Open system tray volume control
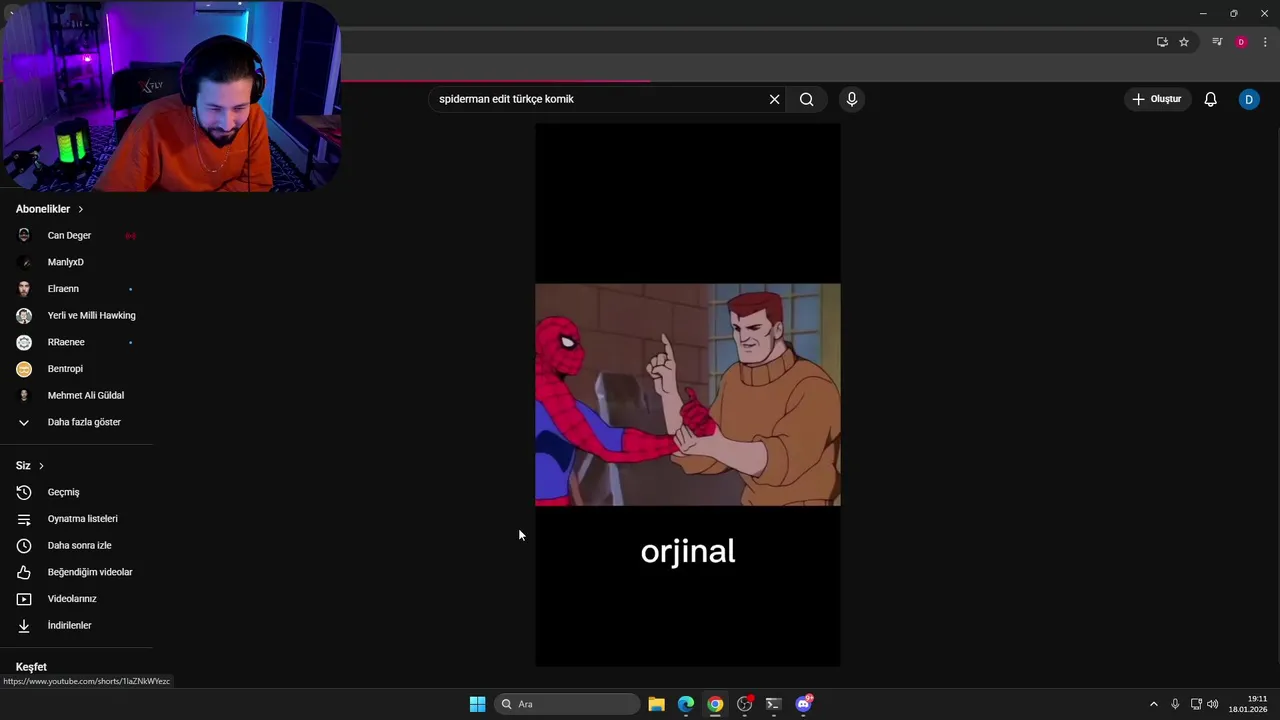 tap(1213, 704)
